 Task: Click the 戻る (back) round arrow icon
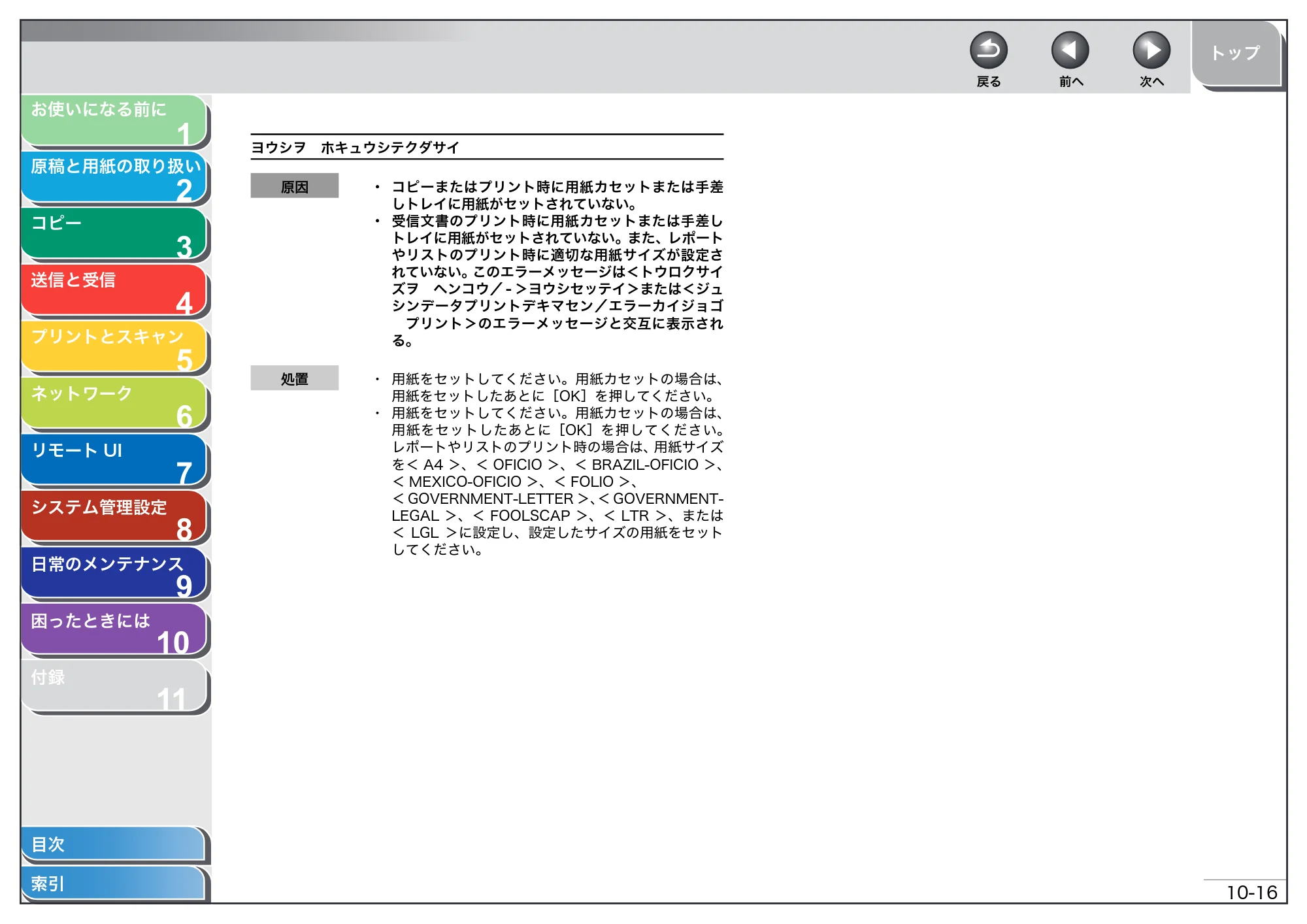point(988,50)
